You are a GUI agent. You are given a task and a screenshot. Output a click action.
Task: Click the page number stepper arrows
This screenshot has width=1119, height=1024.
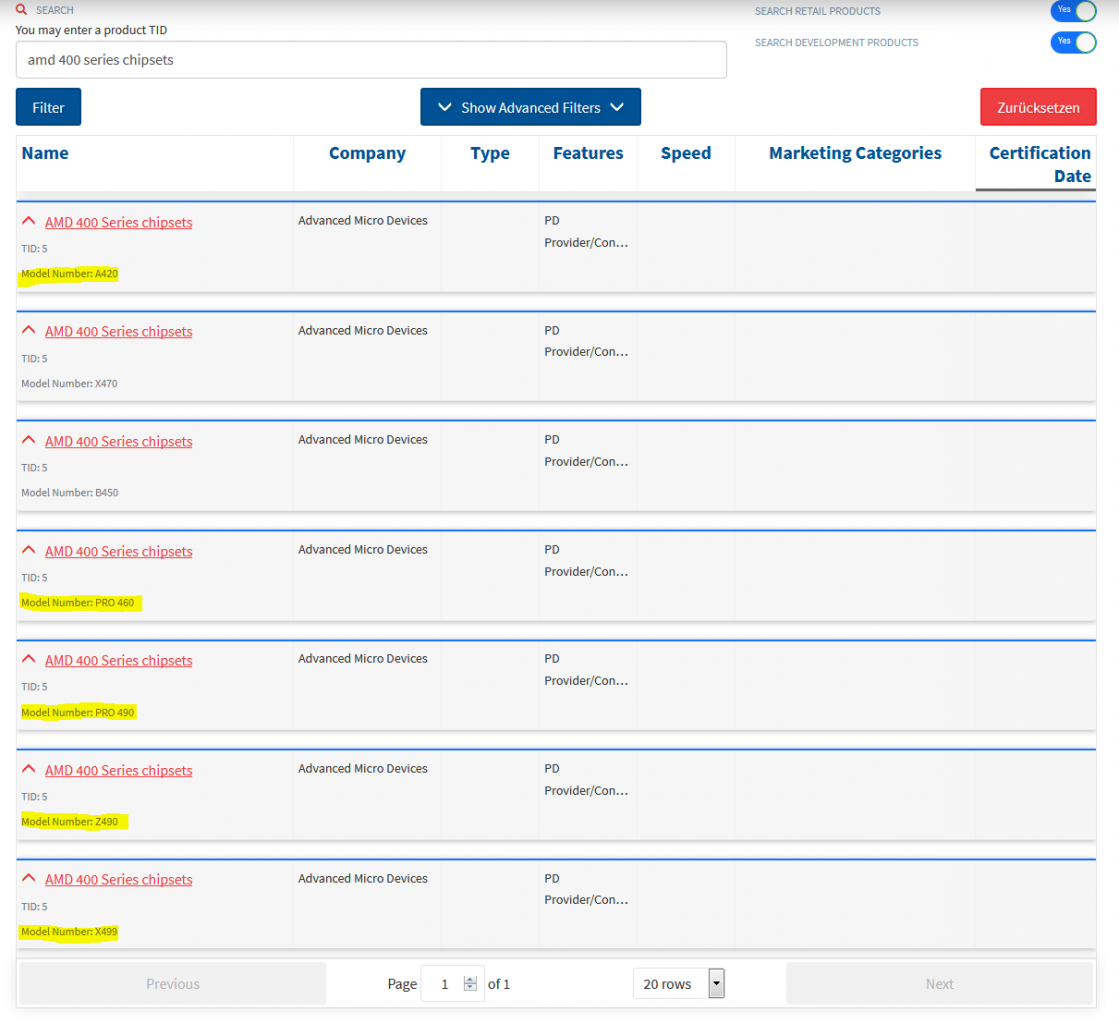[x=470, y=983]
